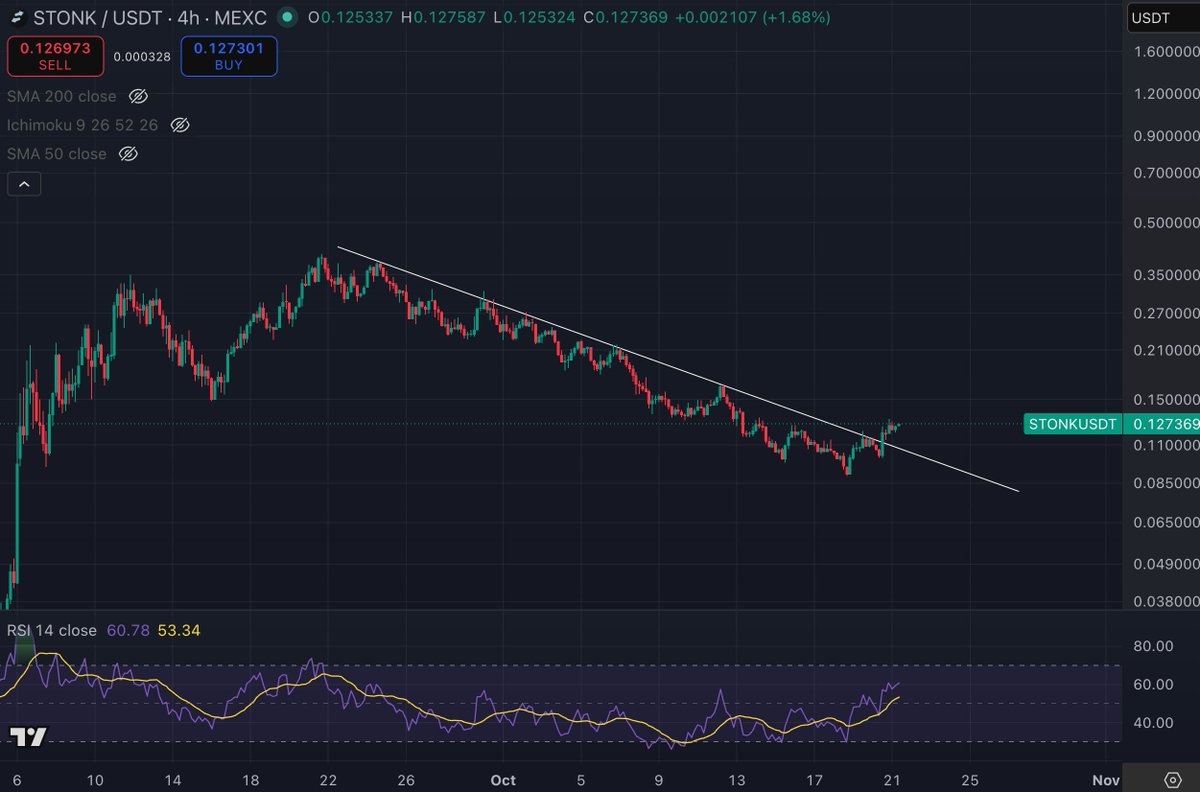Toggle visibility of SMA 200 indicator

(x=139, y=97)
